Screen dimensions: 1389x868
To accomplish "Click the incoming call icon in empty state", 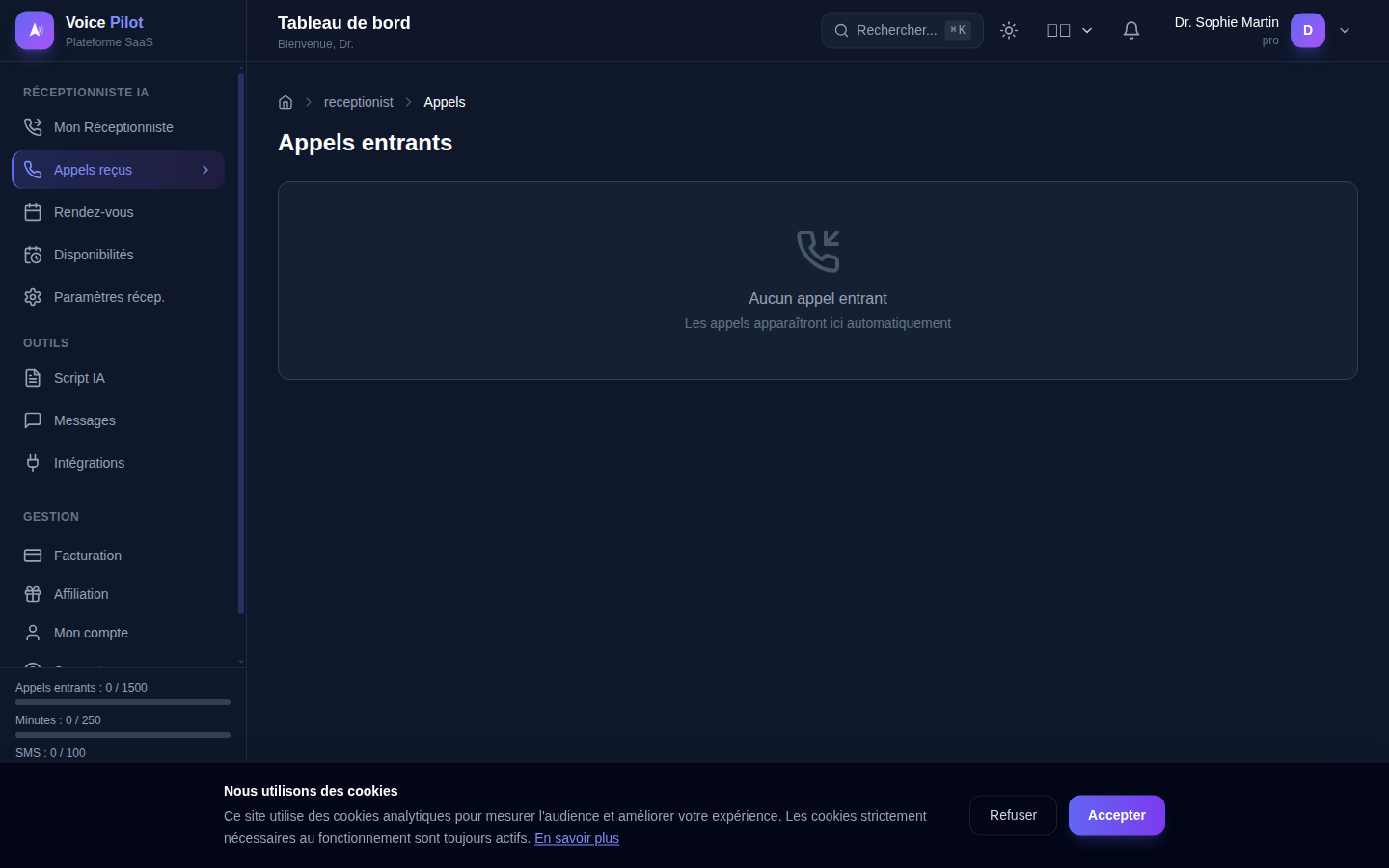I will tap(818, 251).
